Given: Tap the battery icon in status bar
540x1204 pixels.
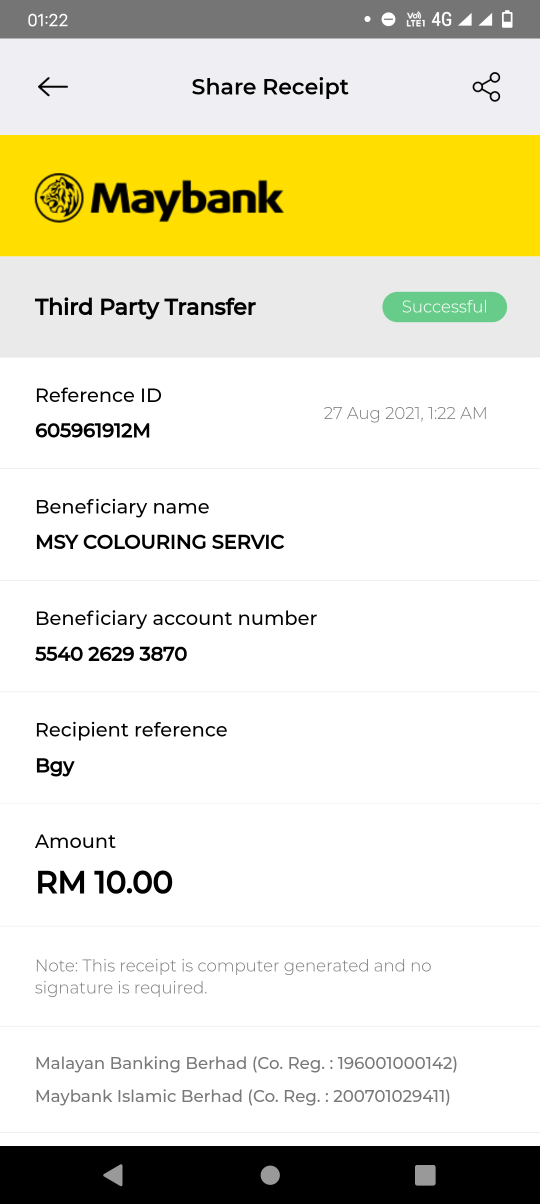Looking at the screenshot, I should [x=508, y=19].
